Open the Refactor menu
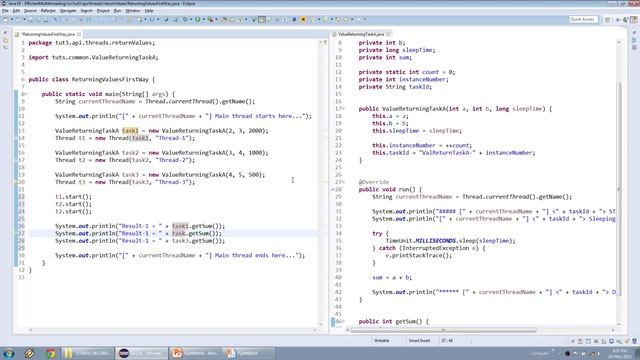 [48, 11]
